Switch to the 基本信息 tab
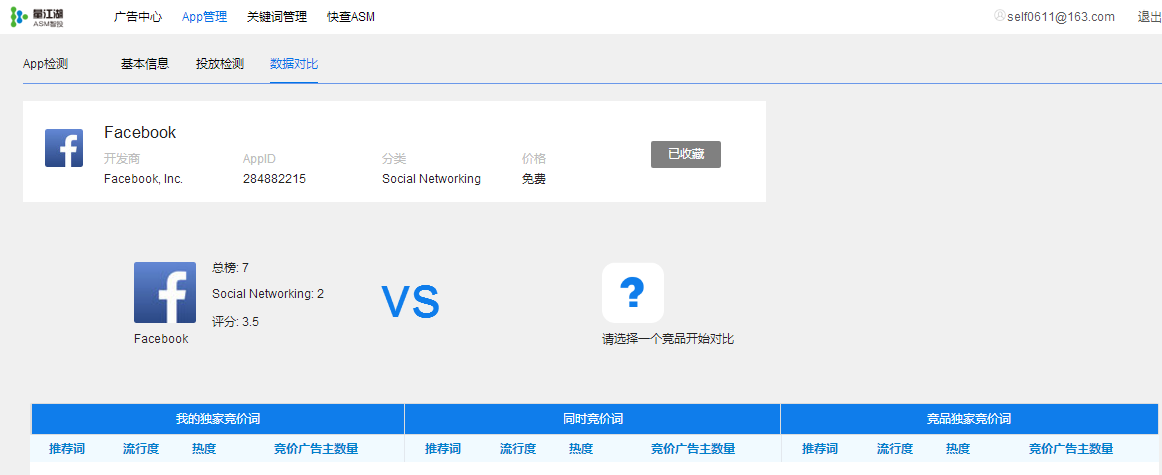 pos(145,64)
